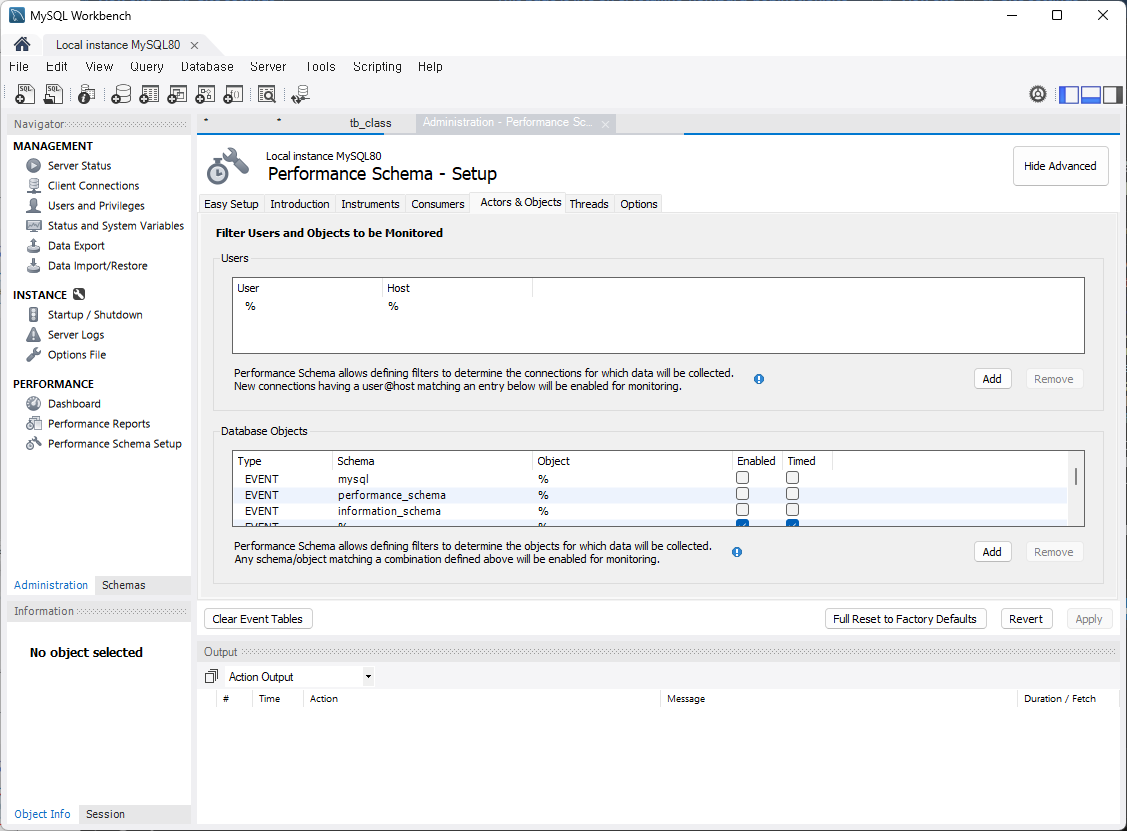Check Timed for the mysql EVENT row

click(792, 478)
